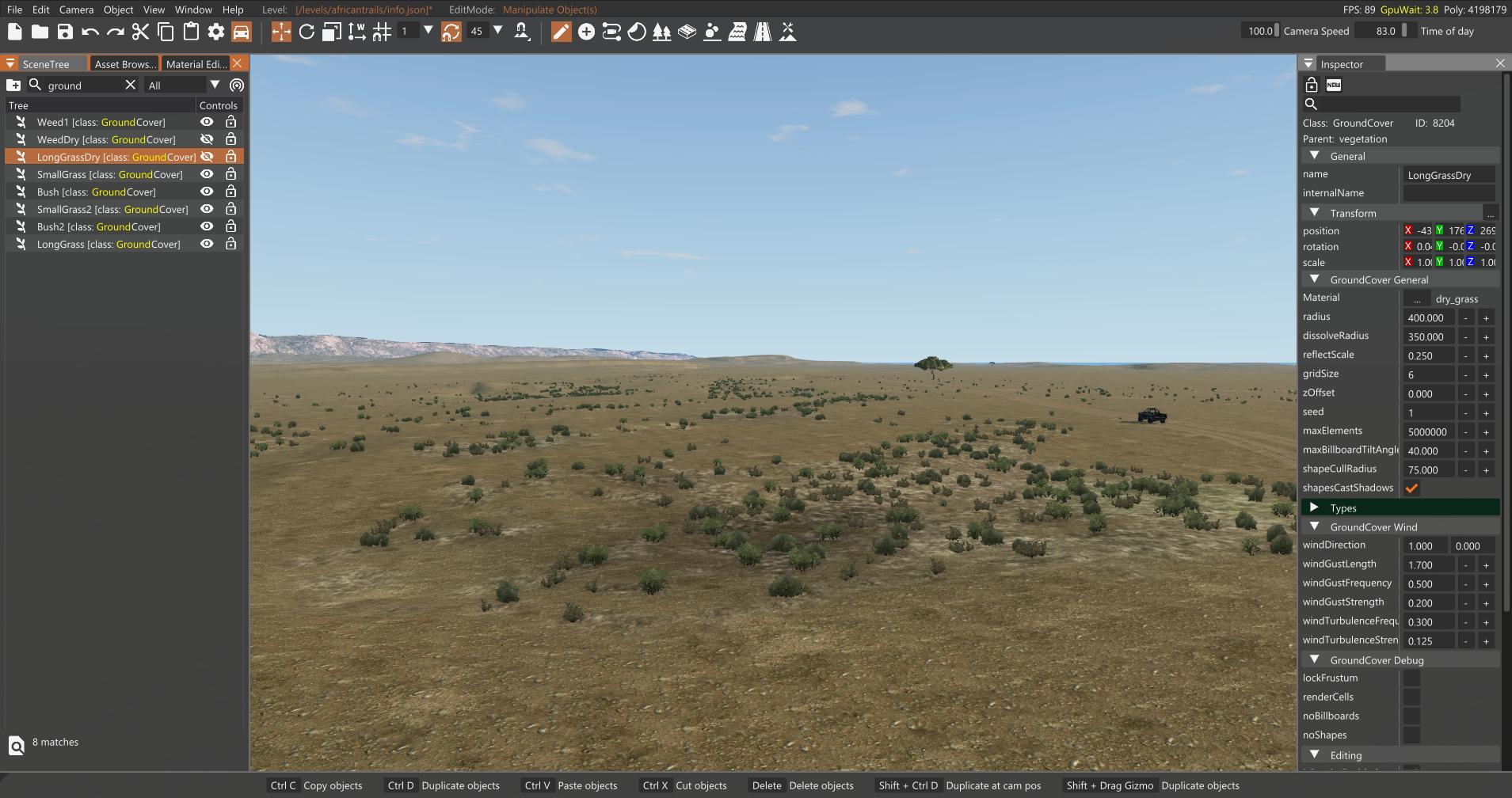Open the River Editor water icon

[737, 32]
